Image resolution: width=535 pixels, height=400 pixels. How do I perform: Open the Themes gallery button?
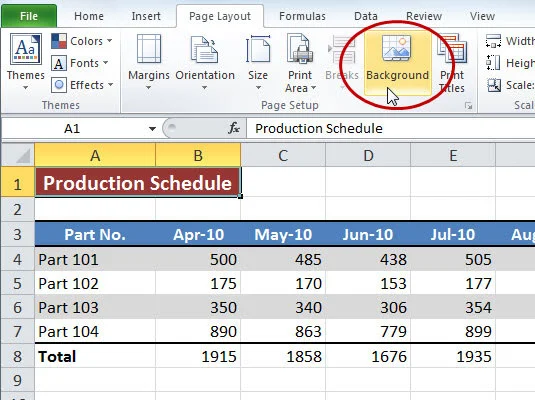(x=26, y=61)
